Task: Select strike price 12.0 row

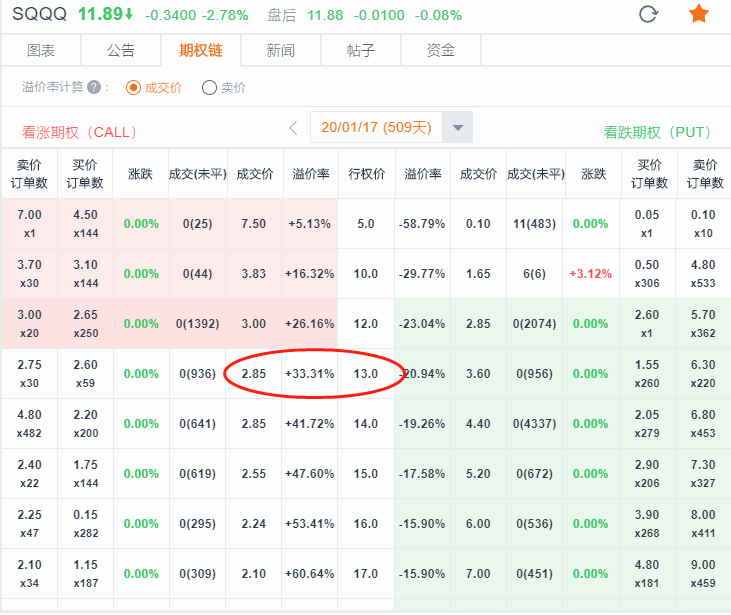Action: 366,324
